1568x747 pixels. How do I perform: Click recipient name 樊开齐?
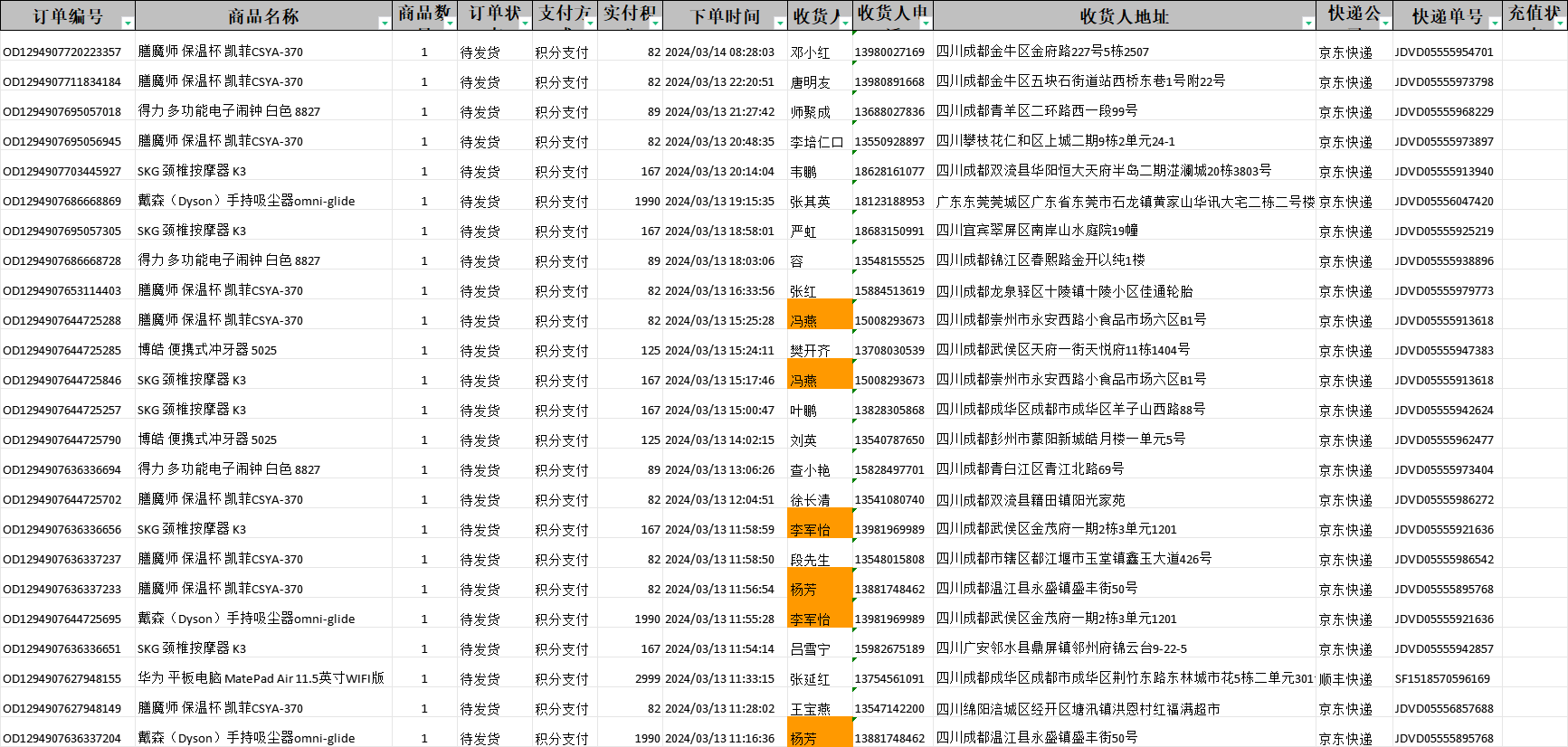[810, 350]
